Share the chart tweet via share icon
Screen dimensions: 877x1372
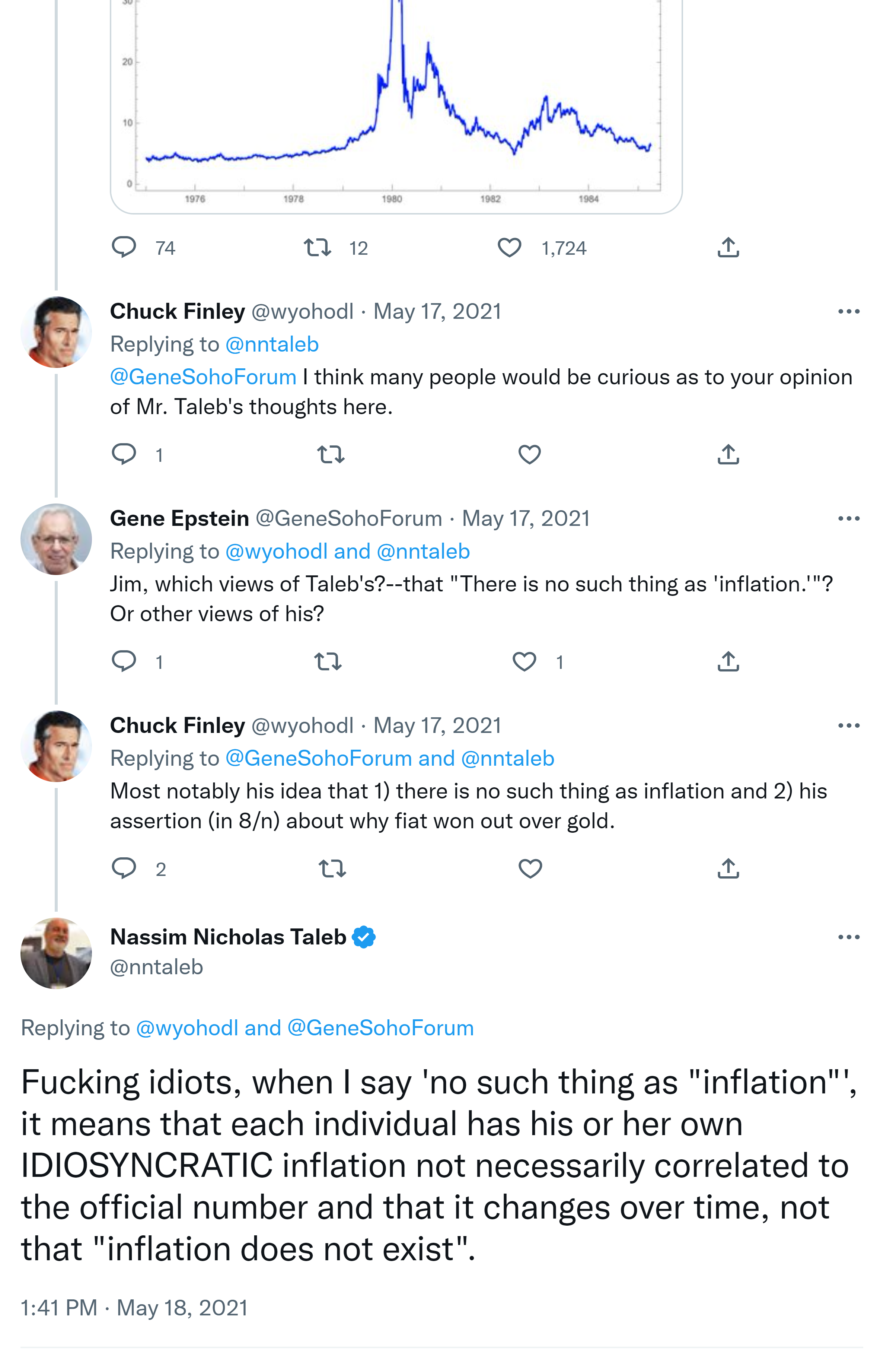click(728, 248)
